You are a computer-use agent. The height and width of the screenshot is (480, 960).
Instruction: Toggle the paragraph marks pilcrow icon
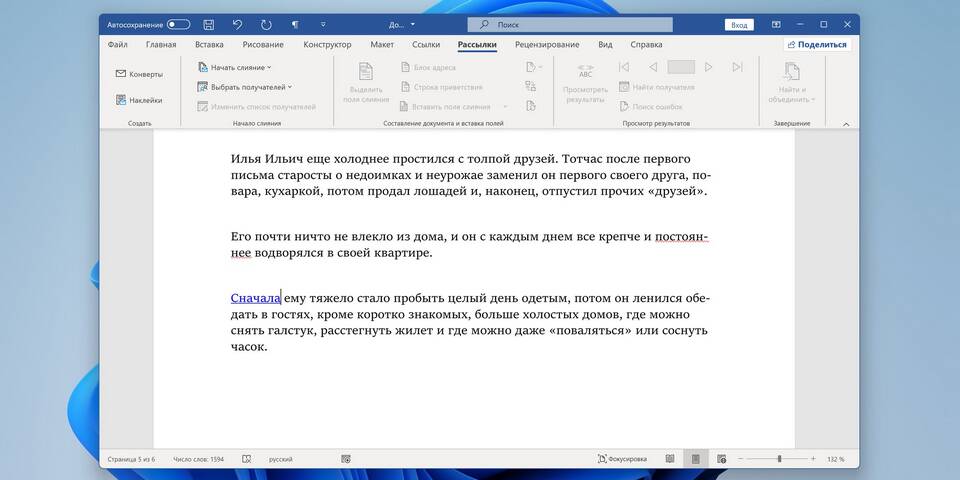coord(295,25)
